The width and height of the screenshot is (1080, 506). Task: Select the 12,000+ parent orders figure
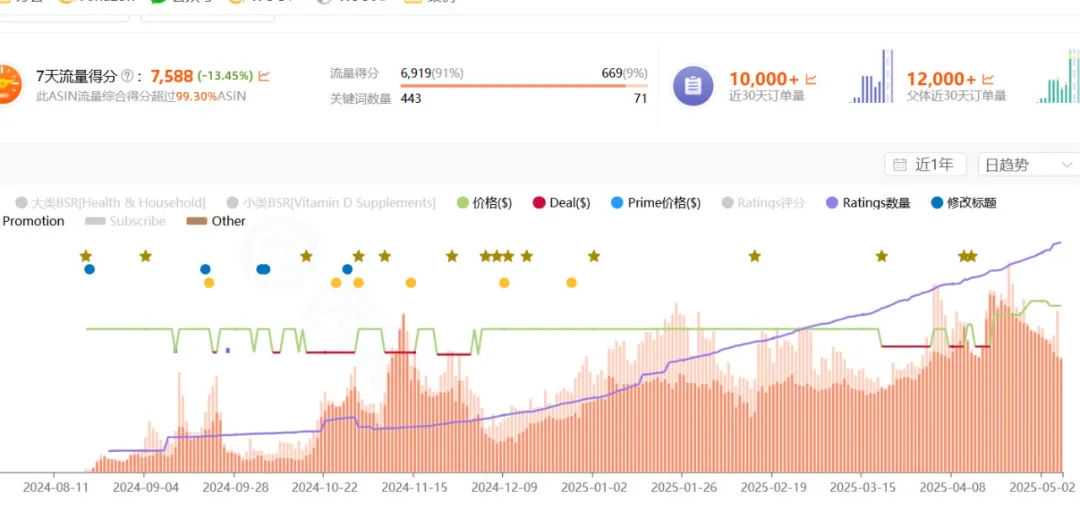click(942, 79)
